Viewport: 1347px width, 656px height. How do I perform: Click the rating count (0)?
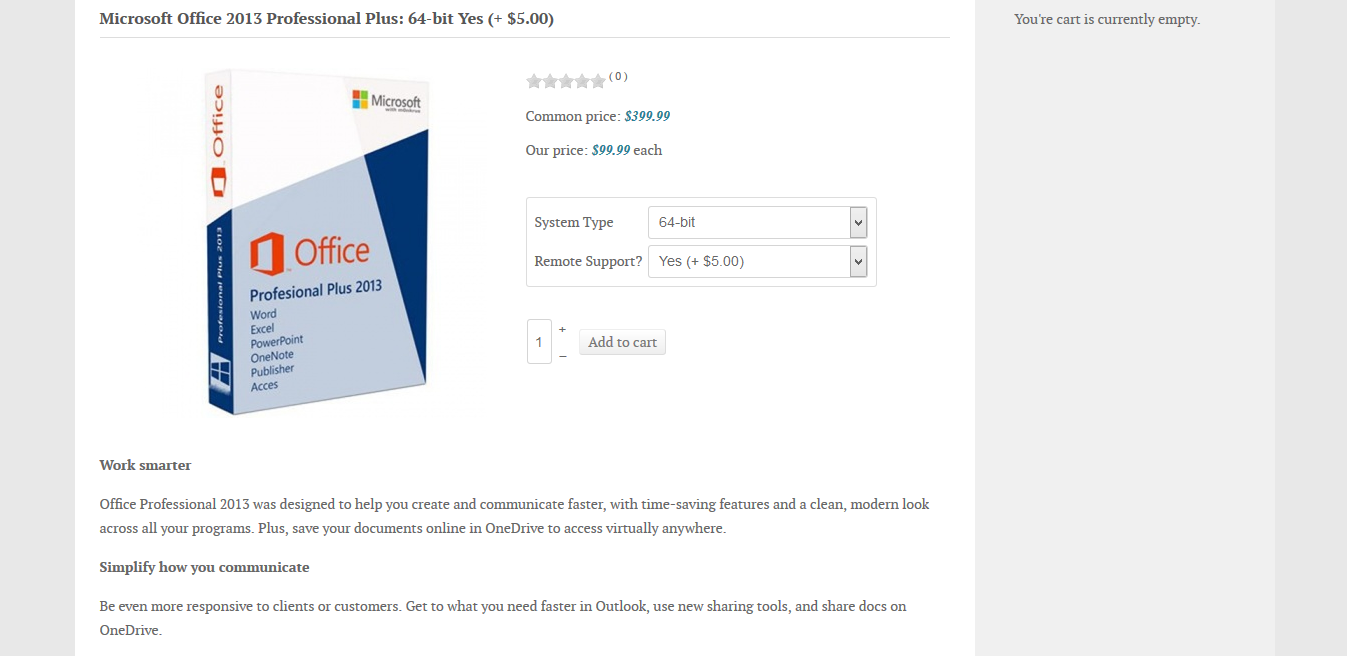coord(618,77)
